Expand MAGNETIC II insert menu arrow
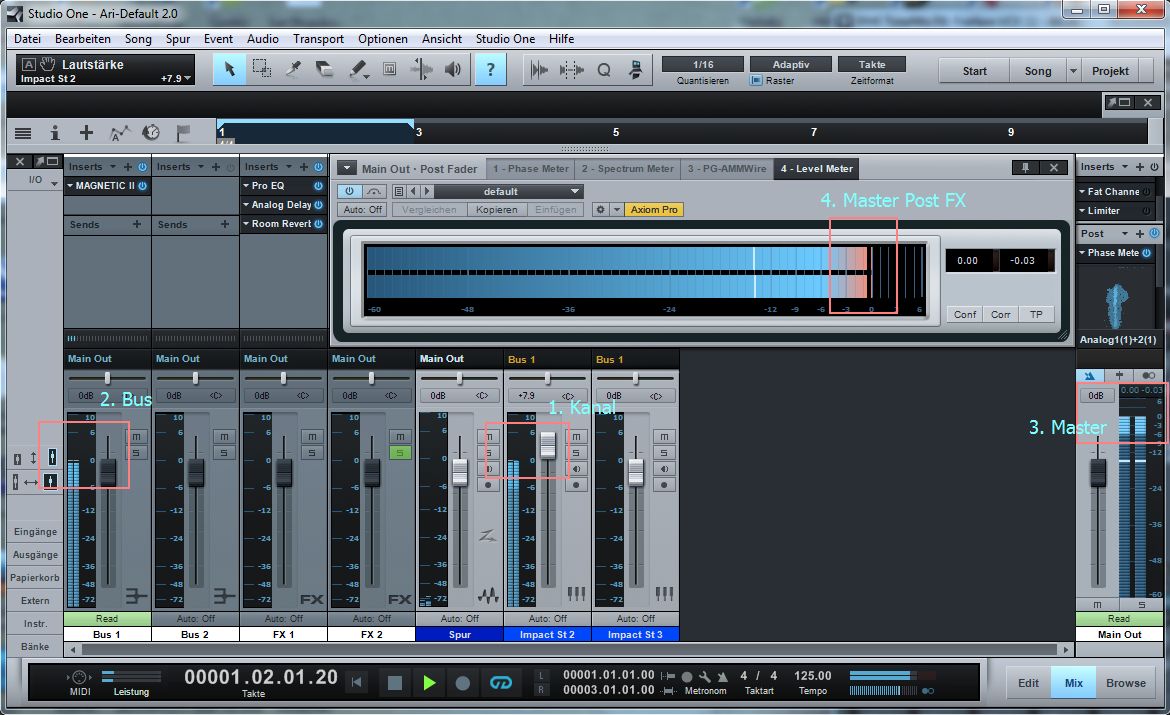The height and width of the screenshot is (715, 1170). (x=70, y=186)
